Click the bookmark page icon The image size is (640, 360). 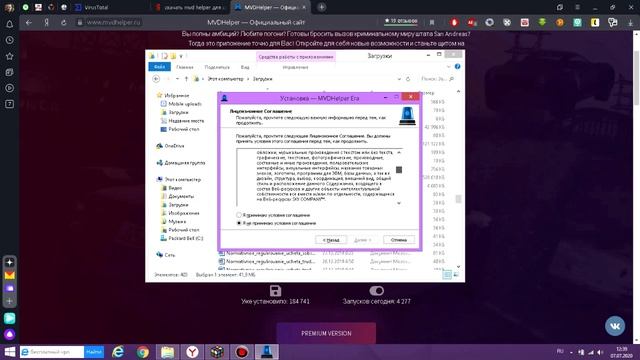[431, 22]
